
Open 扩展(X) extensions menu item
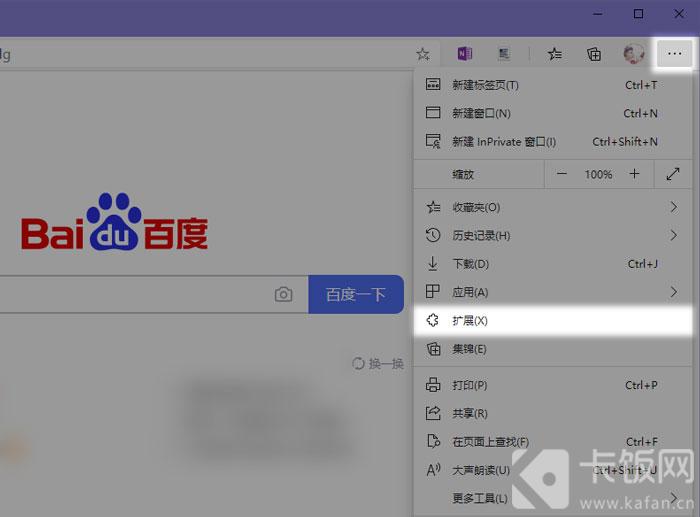[552, 321]
